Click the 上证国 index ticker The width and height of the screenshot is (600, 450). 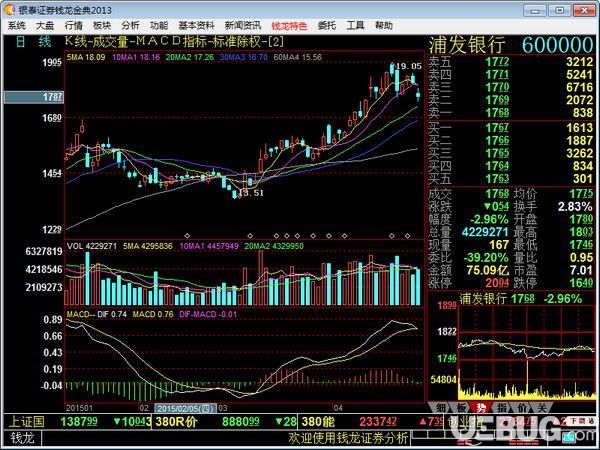26,422
